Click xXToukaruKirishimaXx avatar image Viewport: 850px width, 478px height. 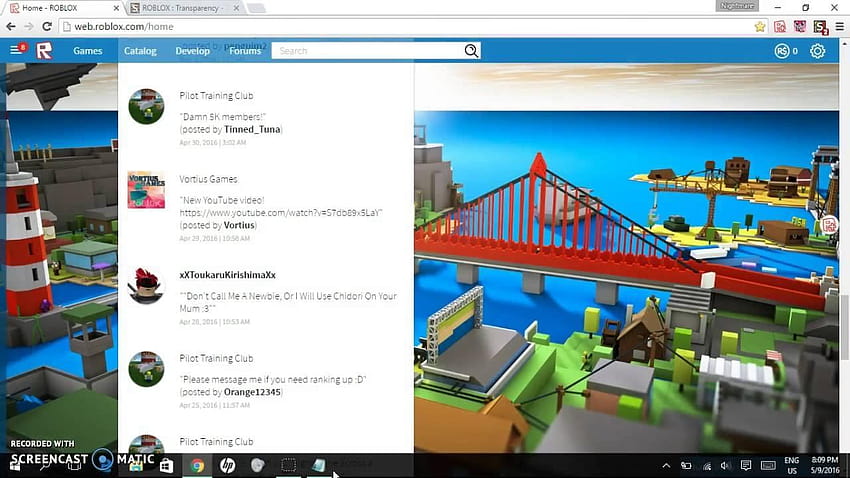tap(146, 286)
